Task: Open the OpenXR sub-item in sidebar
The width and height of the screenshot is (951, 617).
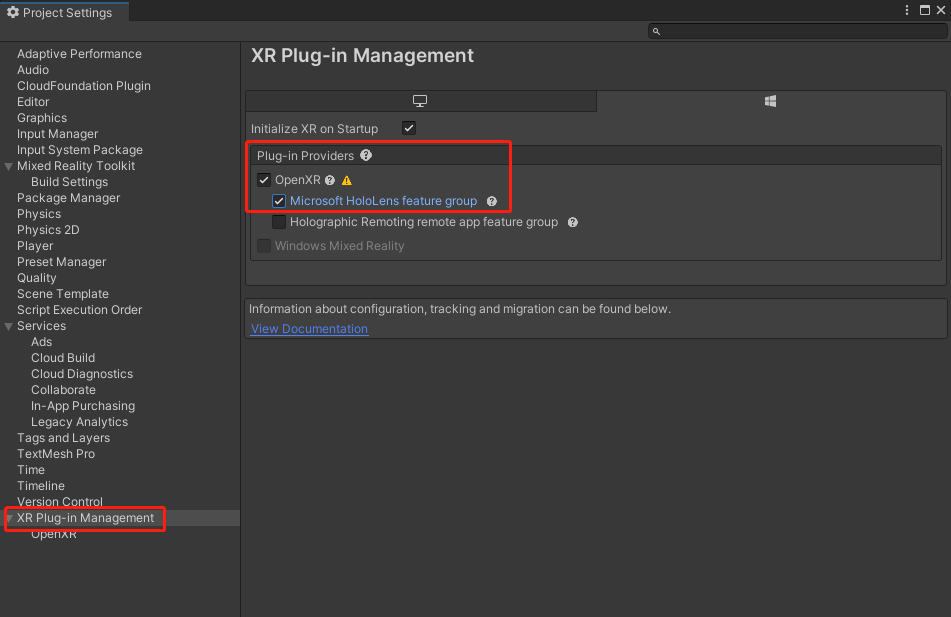Action: click(x=54, y=534)
